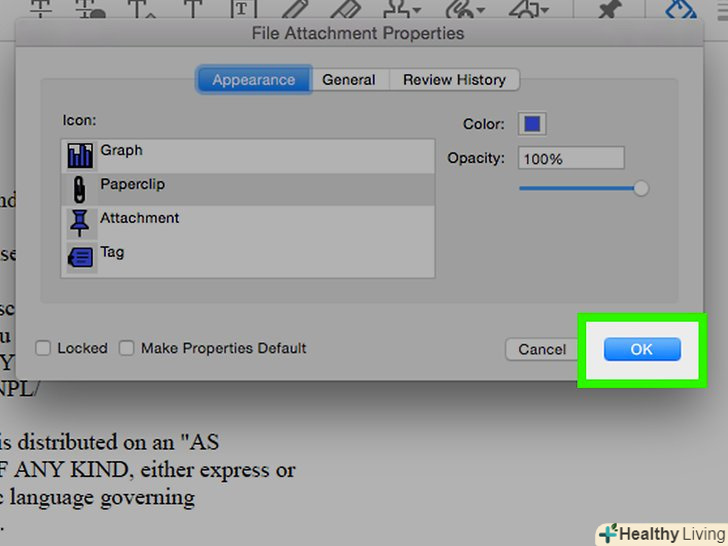
Task: Choose the stamp tool in toolbar
Action: tap(396, 9)
